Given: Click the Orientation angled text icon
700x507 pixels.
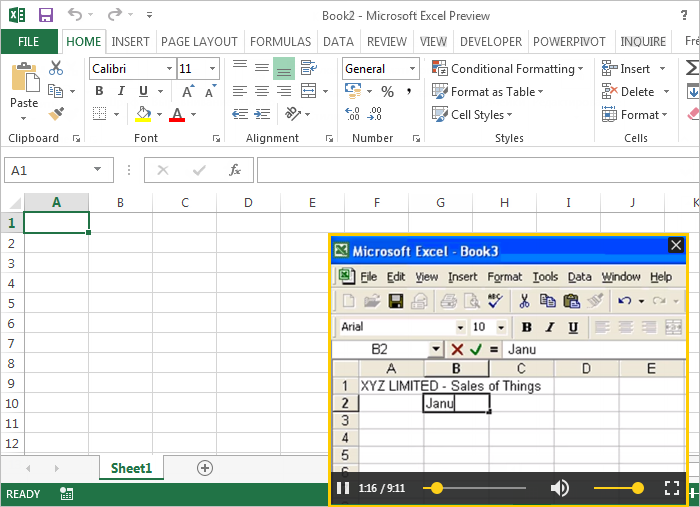Looking at the screenshot, I should (292, 114).
